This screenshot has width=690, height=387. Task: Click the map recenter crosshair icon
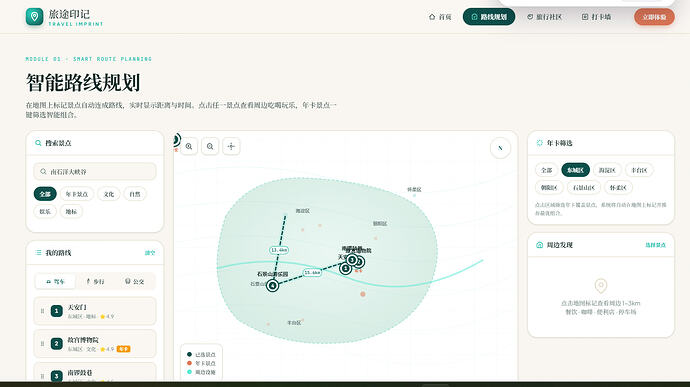(x=231, y=147)
